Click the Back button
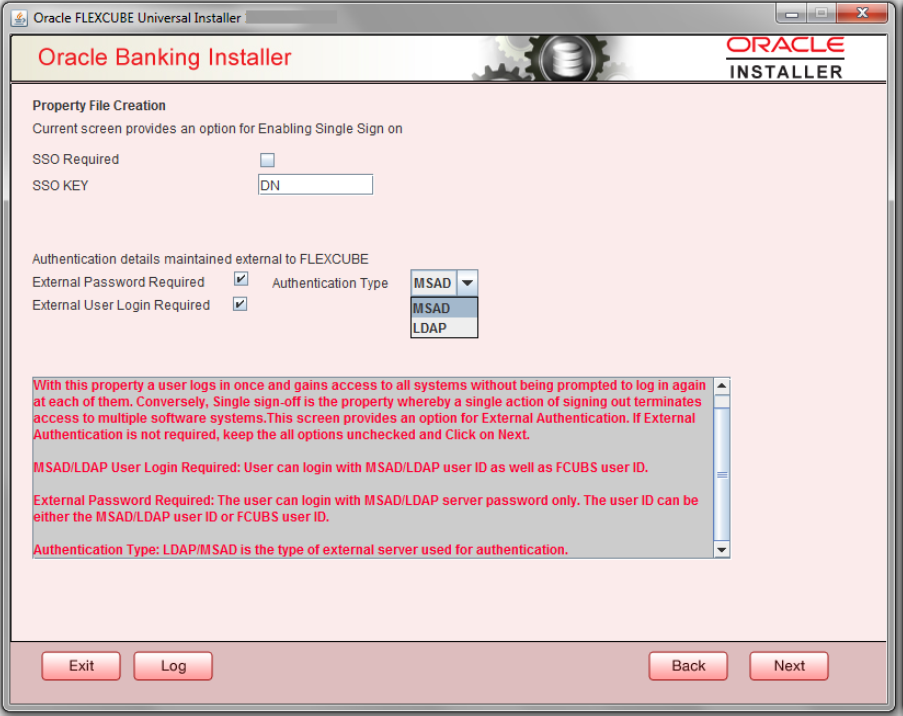The width and height of the screenshot is (903, 716). [688, 665]
